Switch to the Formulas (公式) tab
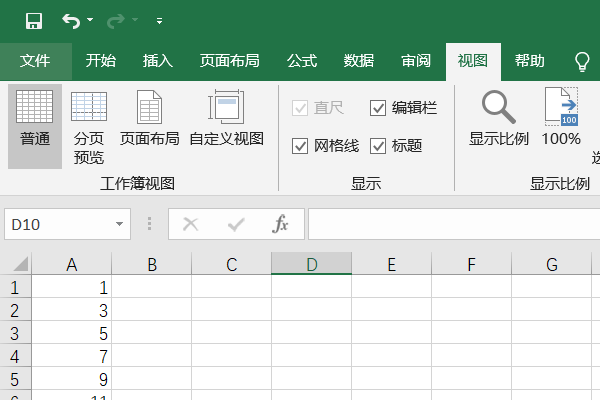 [301, 61]
